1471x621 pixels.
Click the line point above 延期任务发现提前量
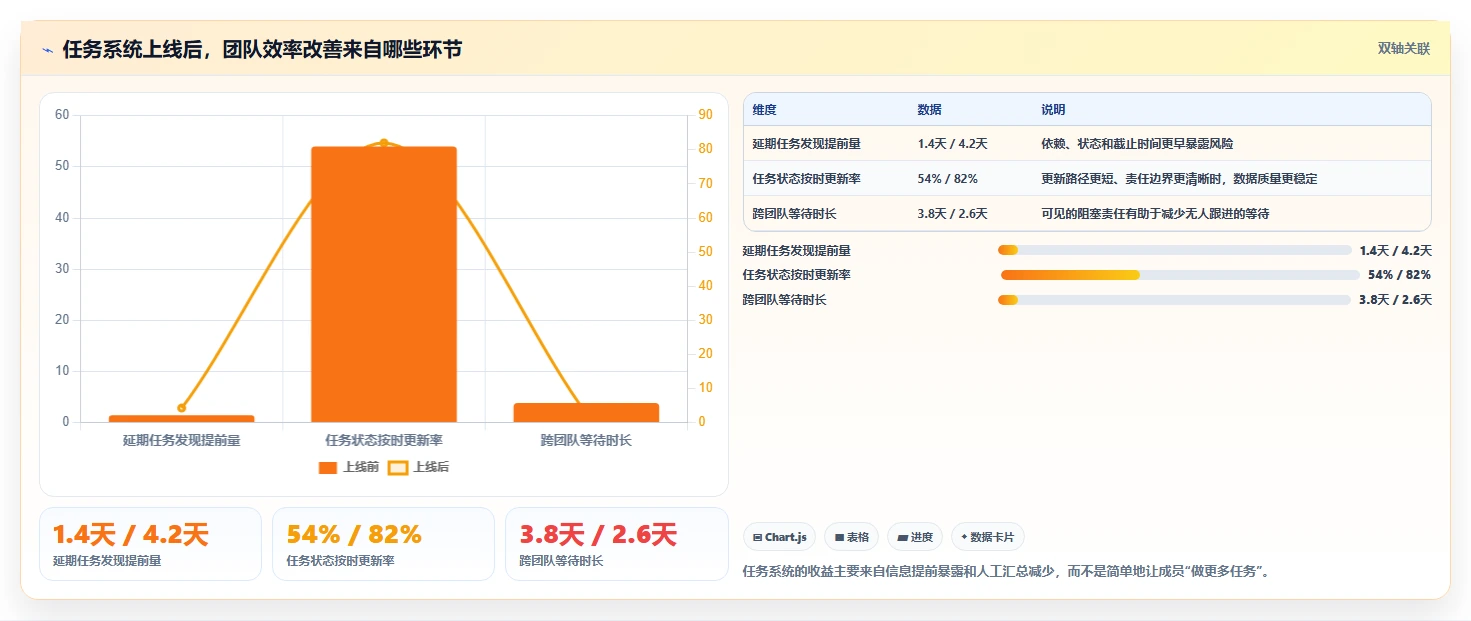(x=181, y=408)
